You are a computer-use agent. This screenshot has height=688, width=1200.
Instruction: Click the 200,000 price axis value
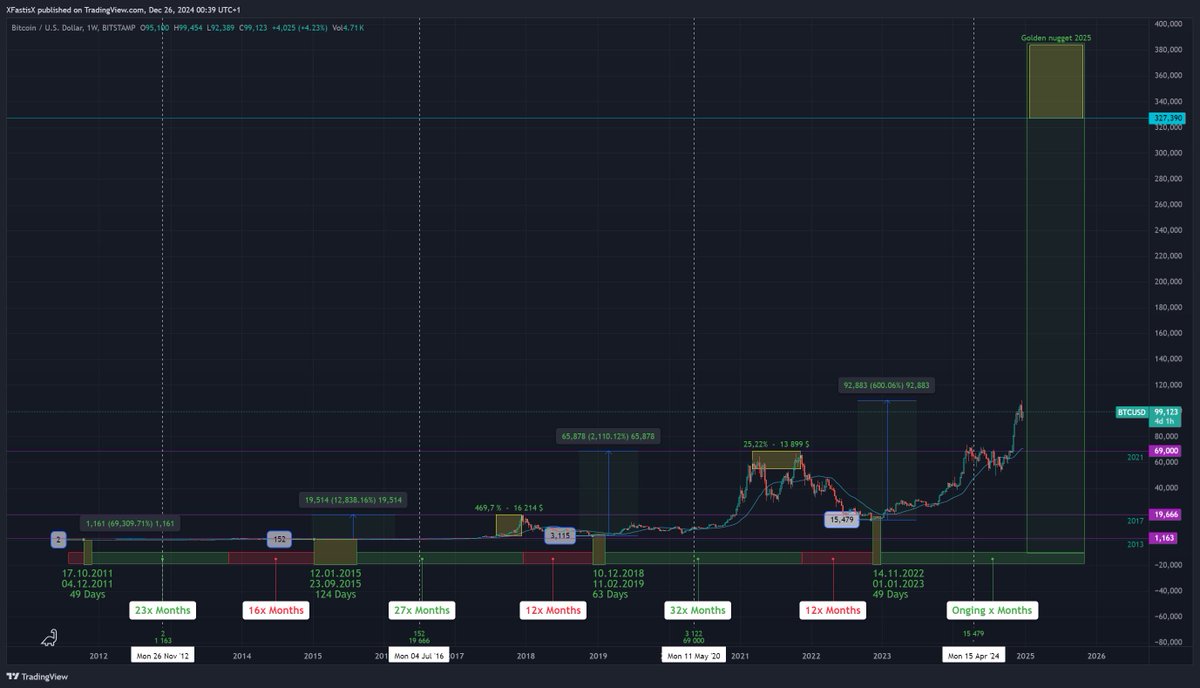point(1169,282)
